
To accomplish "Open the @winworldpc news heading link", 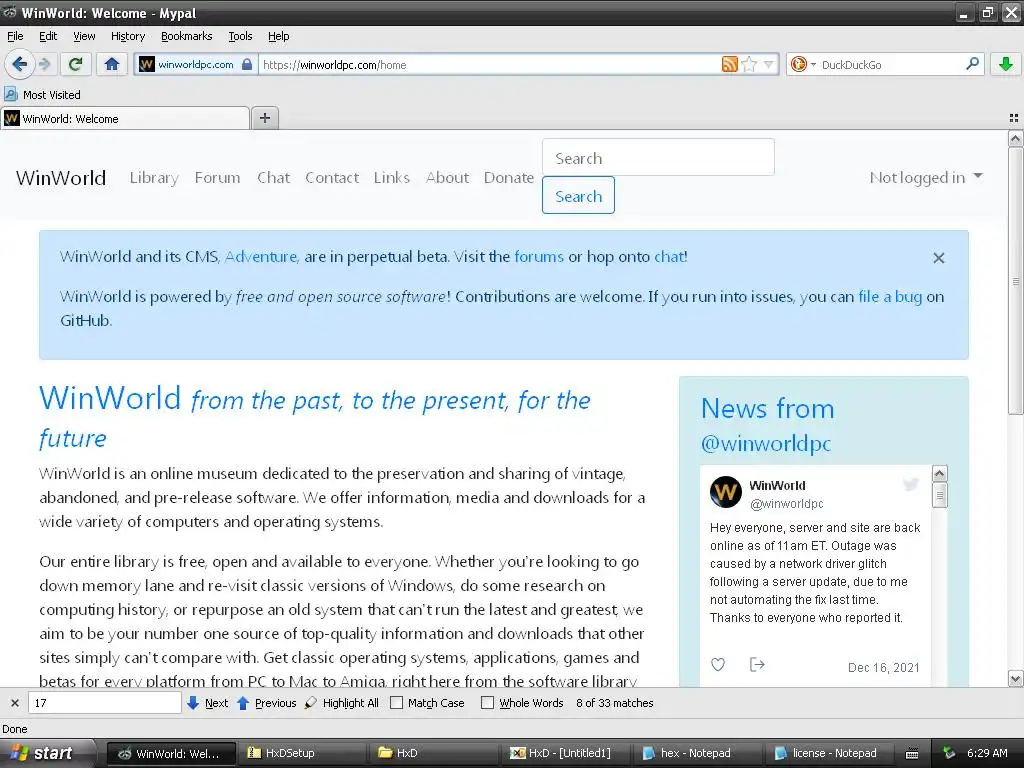I will click(x=765, y=443).
